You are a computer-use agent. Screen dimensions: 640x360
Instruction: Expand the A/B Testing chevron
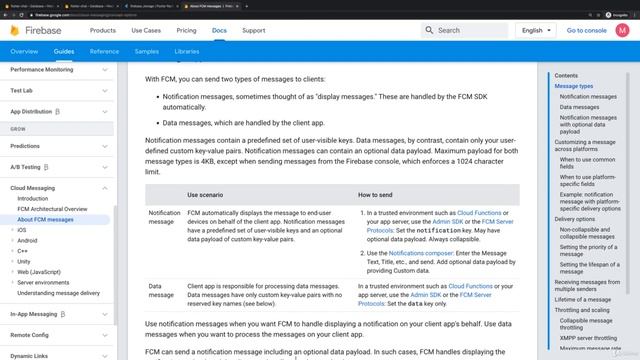point(105,167)
